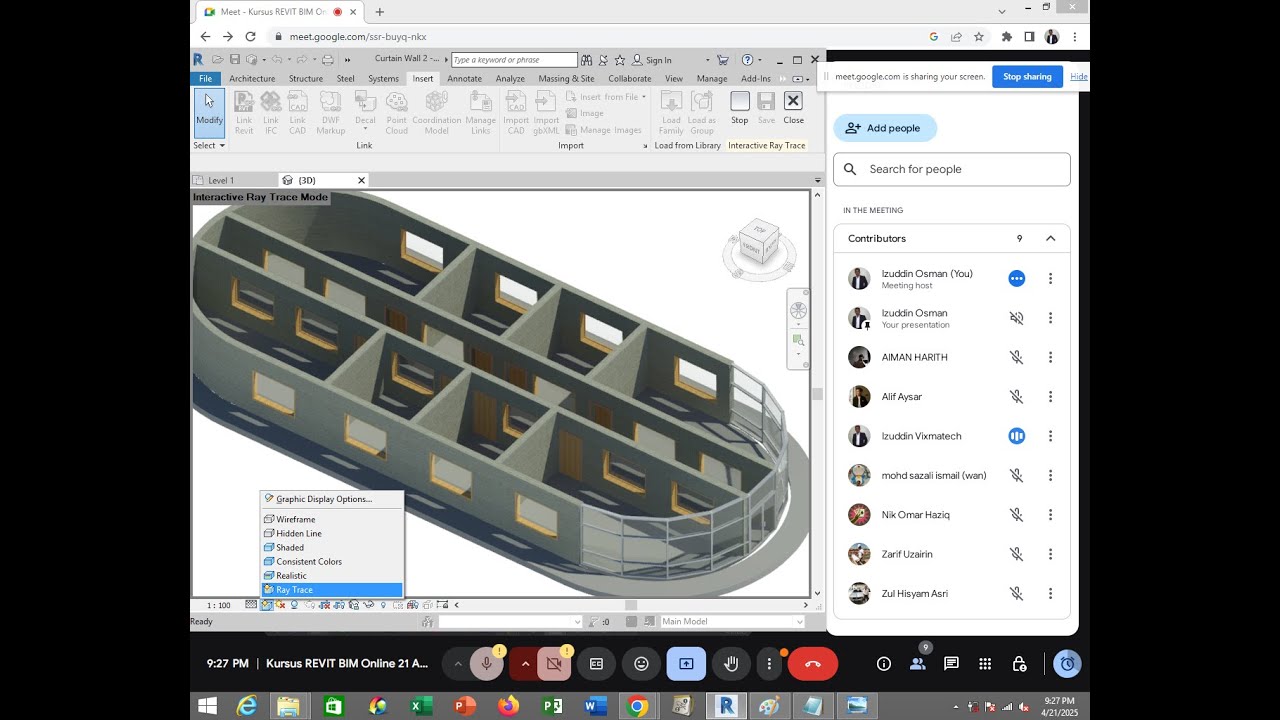The image size is (1280, 720).
Task: Open the Annotate ribbon tab
Action: pos(464,78)
